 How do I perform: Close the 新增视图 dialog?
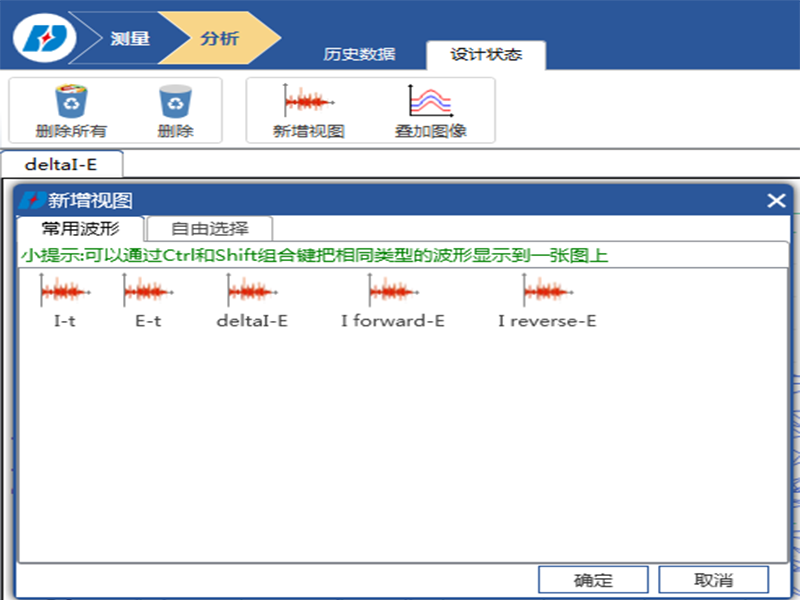point(776,201)
